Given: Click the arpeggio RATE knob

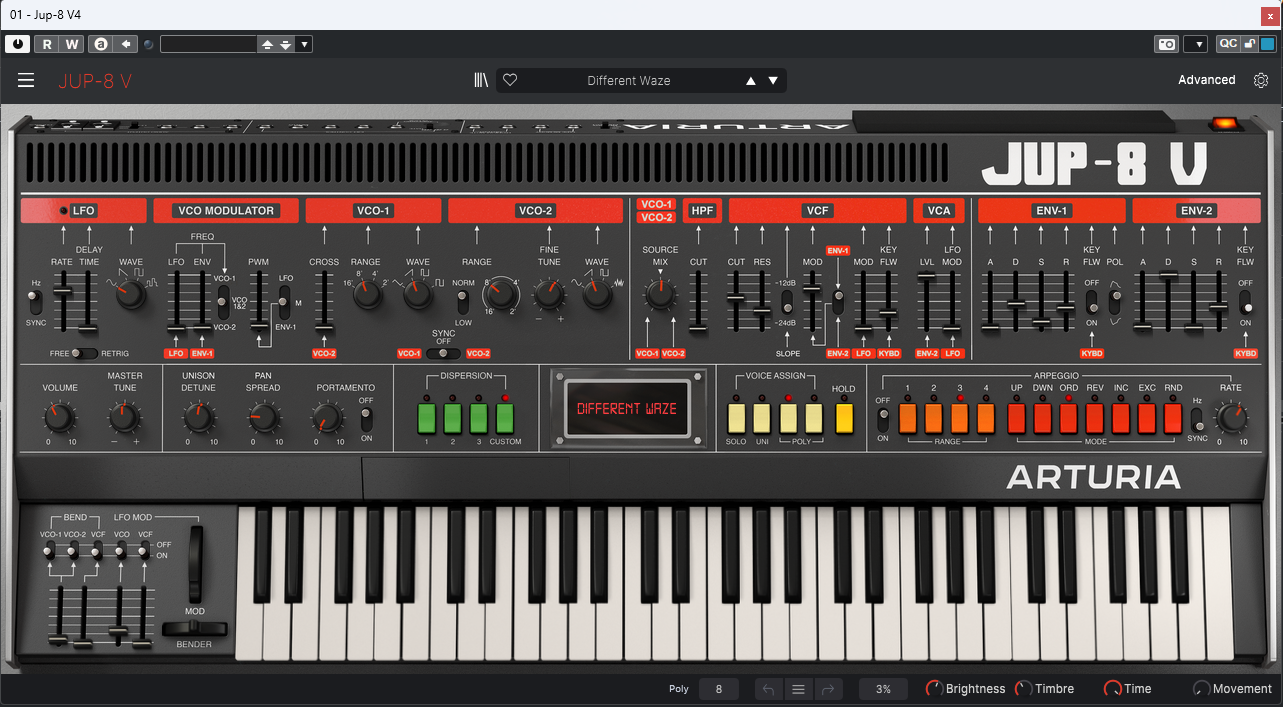Looking at the screenshot, I should click(x=1230, y=416).
